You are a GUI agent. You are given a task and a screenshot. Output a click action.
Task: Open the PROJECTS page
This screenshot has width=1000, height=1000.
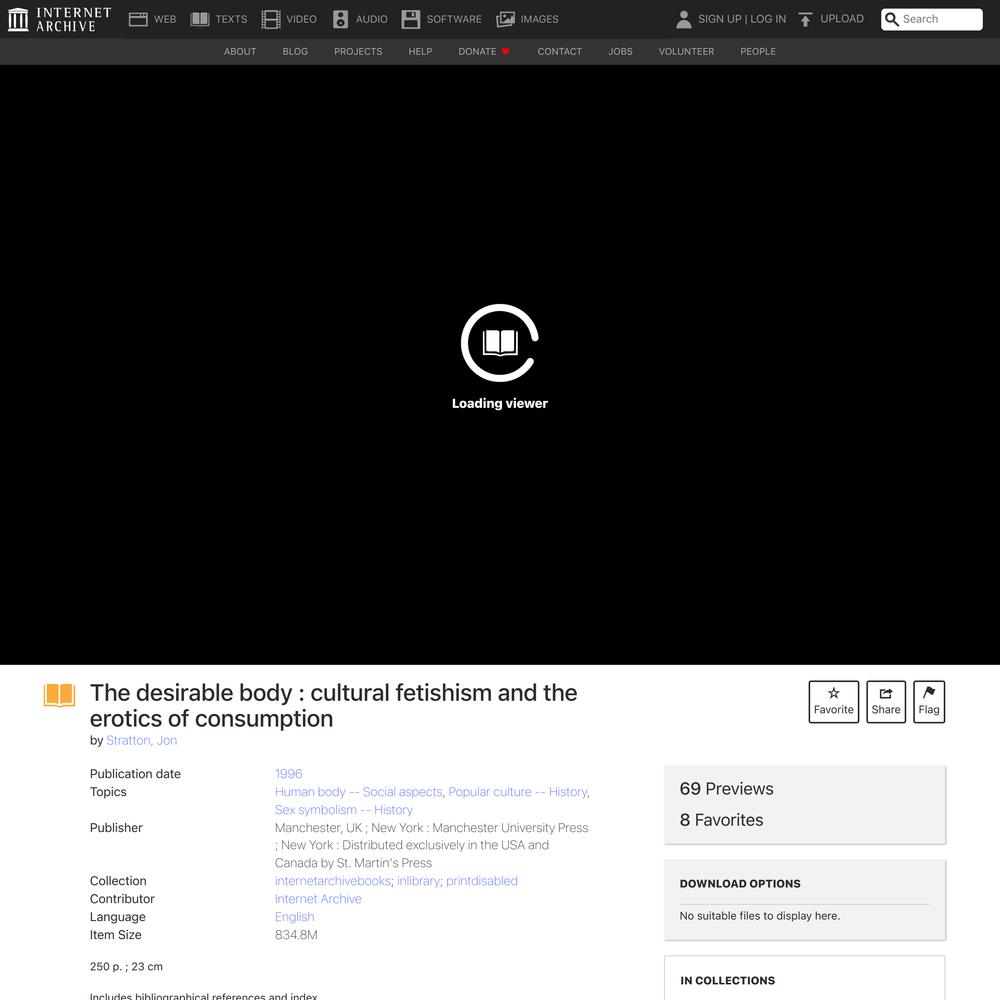[x=358, y=52]
